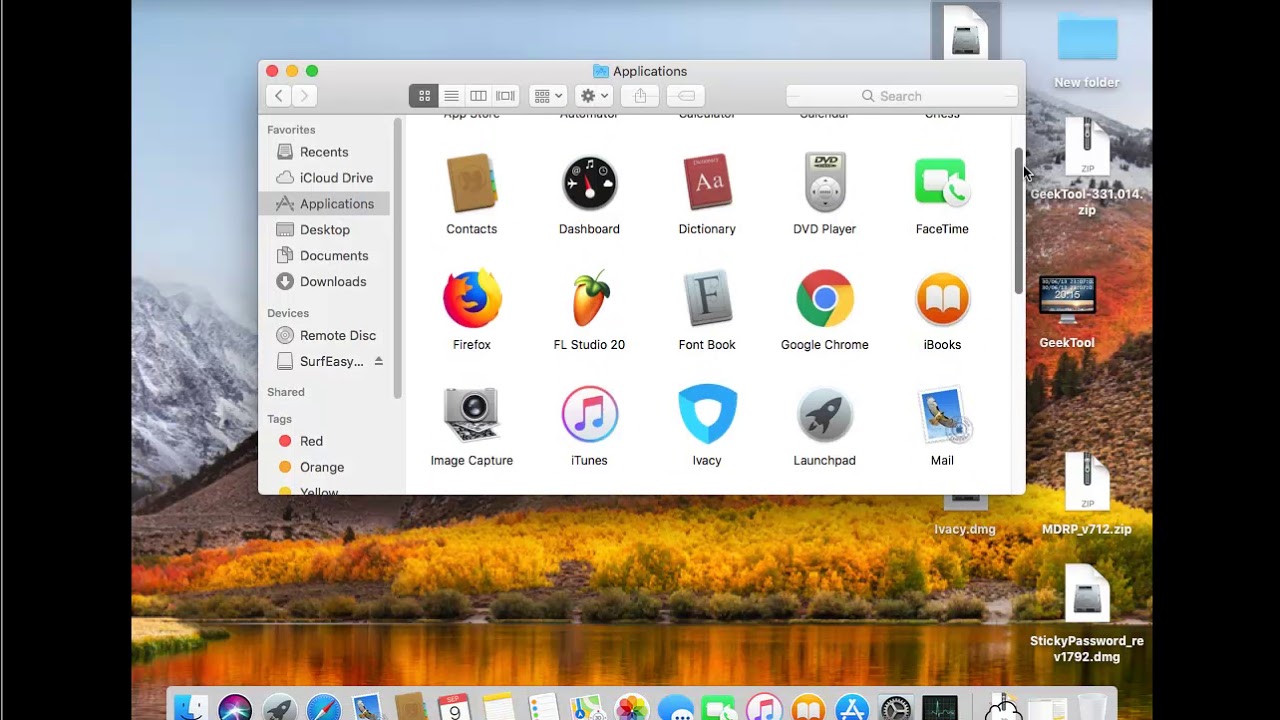Click the sidebar scrollbar
The width and height of the screenshot is (1280, 720).
point(398,258)
